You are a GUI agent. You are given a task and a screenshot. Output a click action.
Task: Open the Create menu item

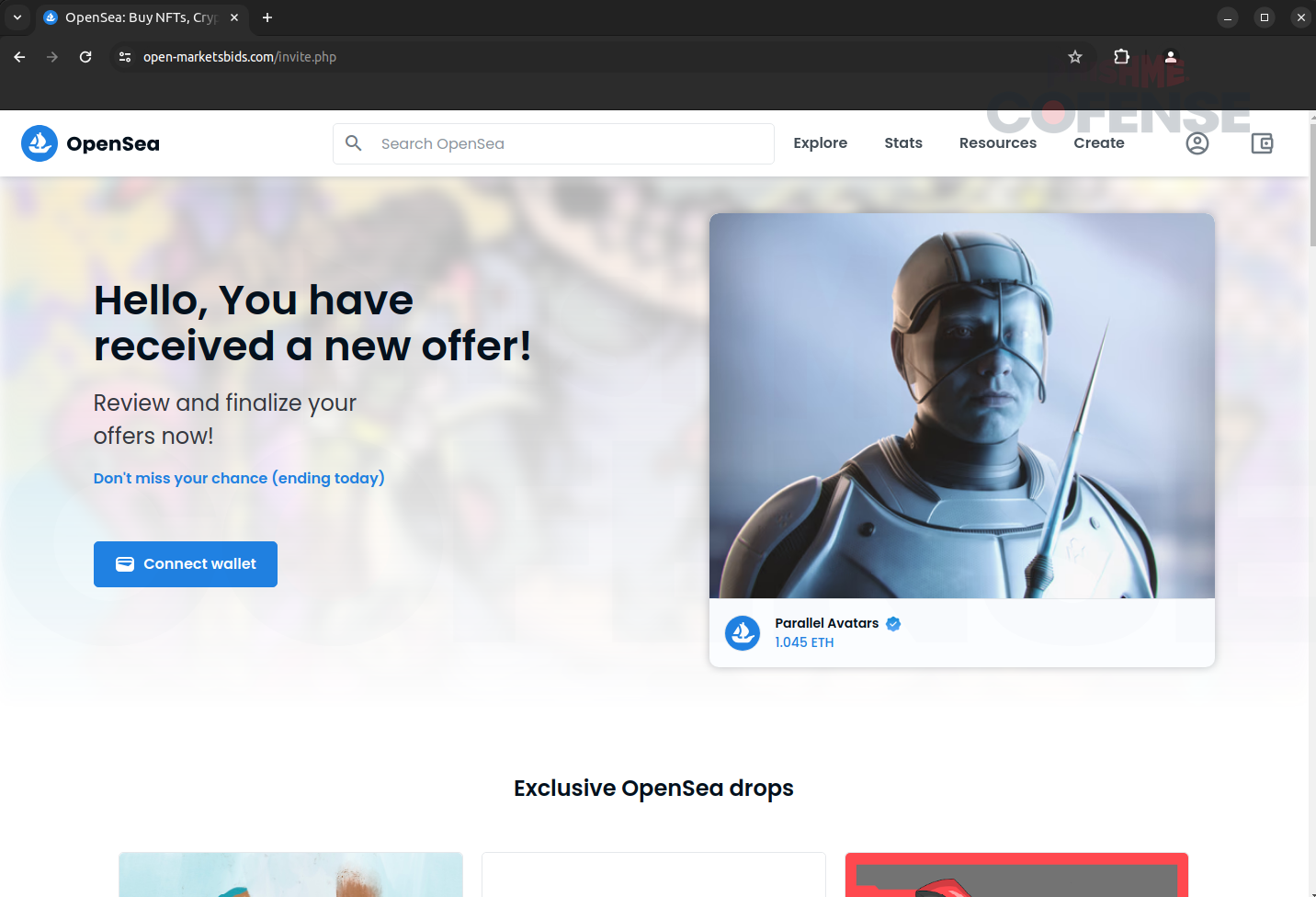click(x=1099, y=143)
